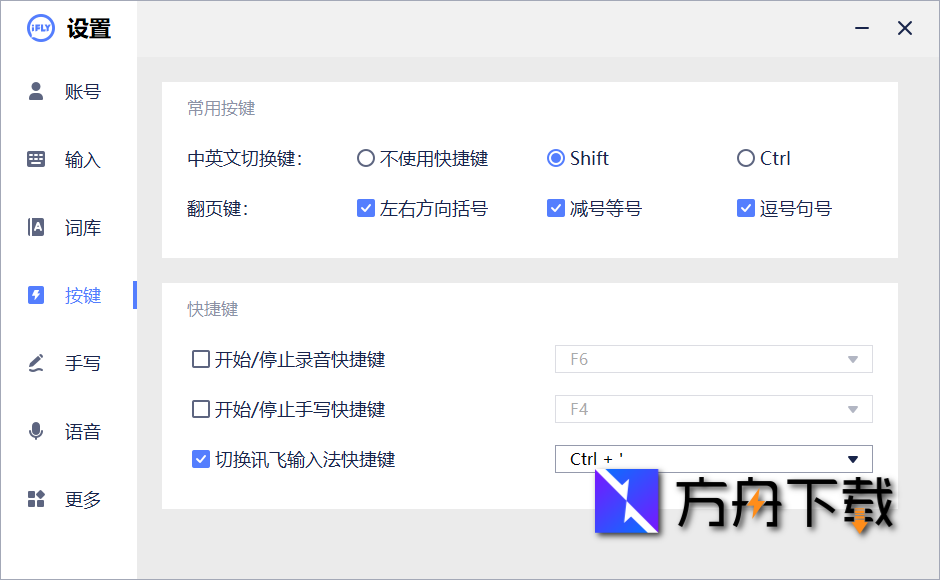The height and width of the screenshot is (580, 940).
Task: Uncheck the 逗号句号 paging key checkbox
Action: [x=746, y=208]
